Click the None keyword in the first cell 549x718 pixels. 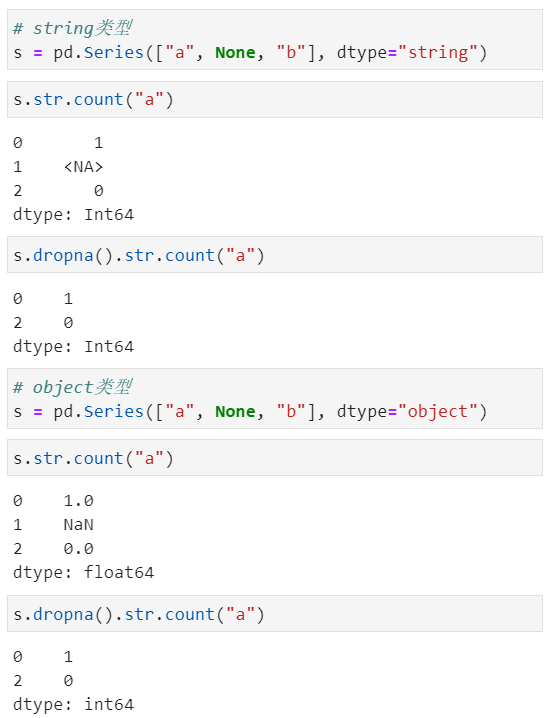(x=235, y=53)
